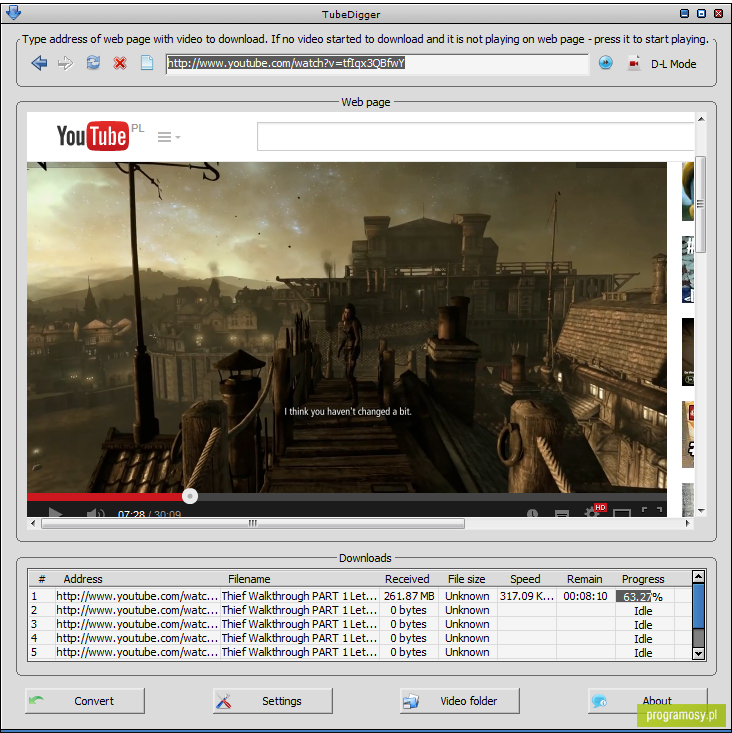
Task: Toggle theater mode in the video player
Action: point(622,513)
